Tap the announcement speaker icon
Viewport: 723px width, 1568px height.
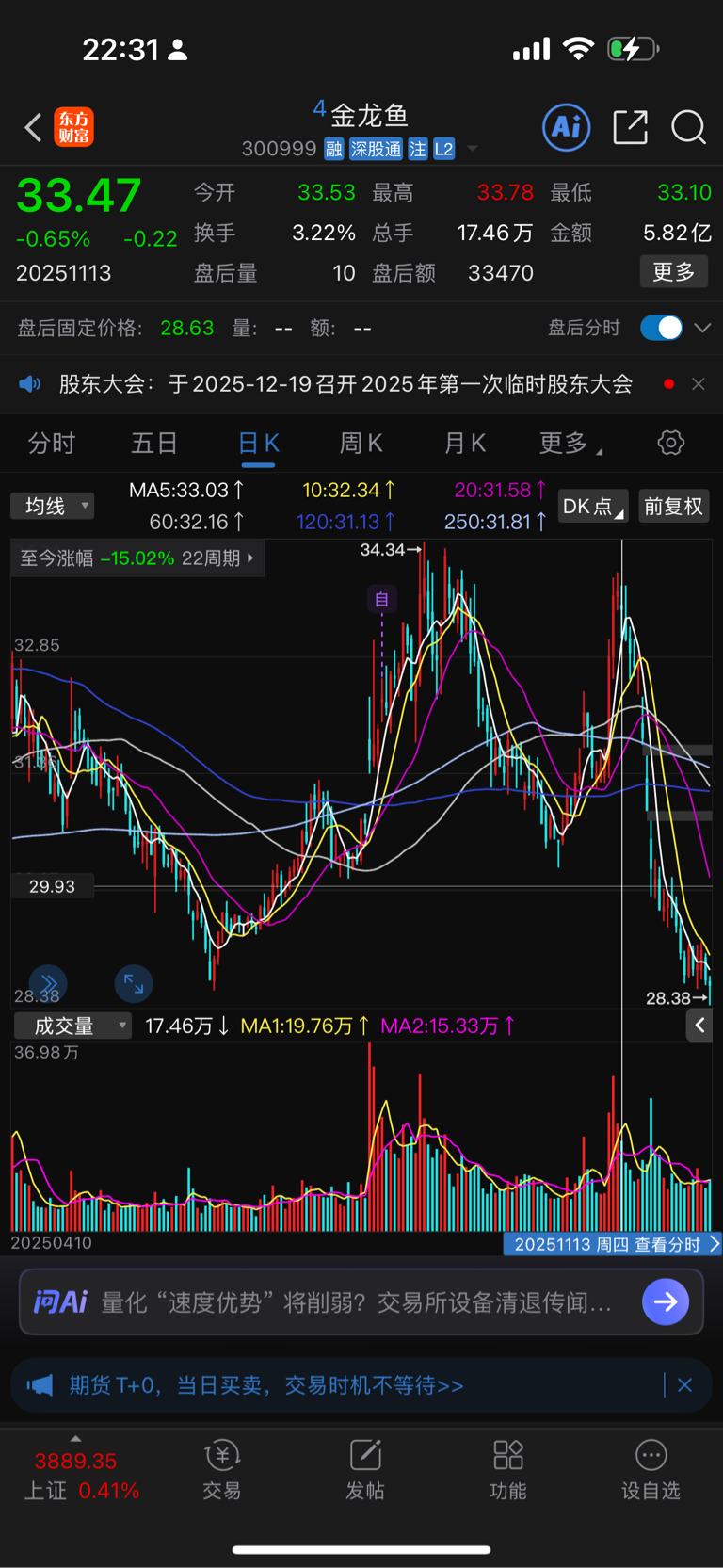coord(30,384)
